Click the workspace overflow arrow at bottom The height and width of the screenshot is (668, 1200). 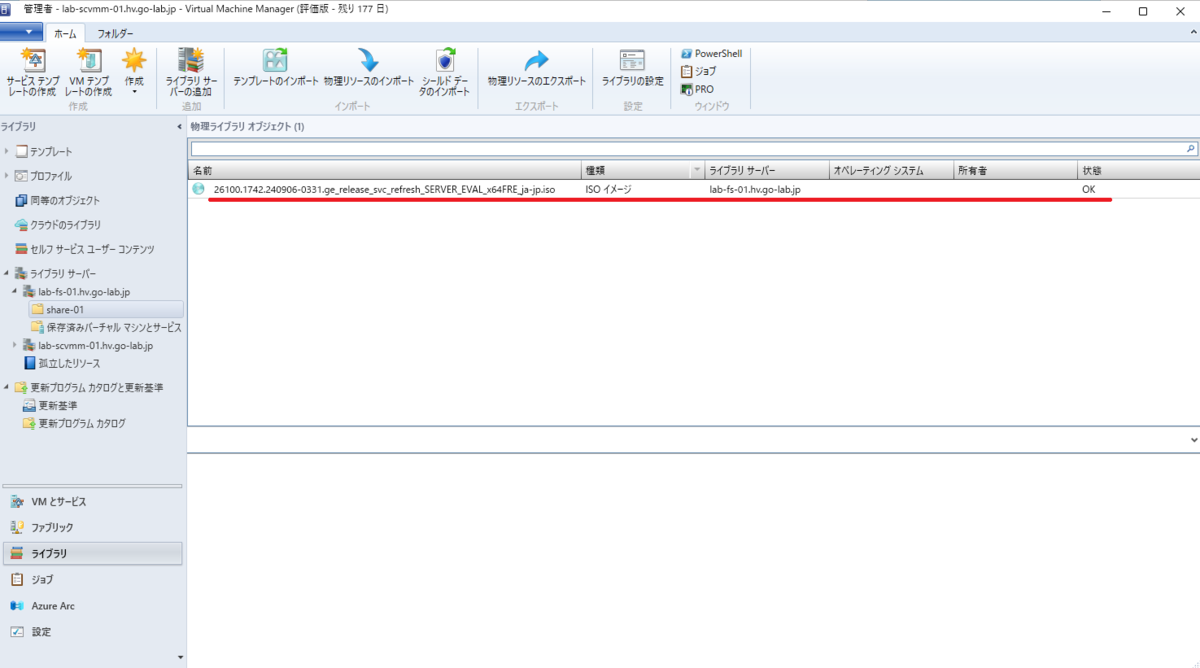(x=180, y=657)
